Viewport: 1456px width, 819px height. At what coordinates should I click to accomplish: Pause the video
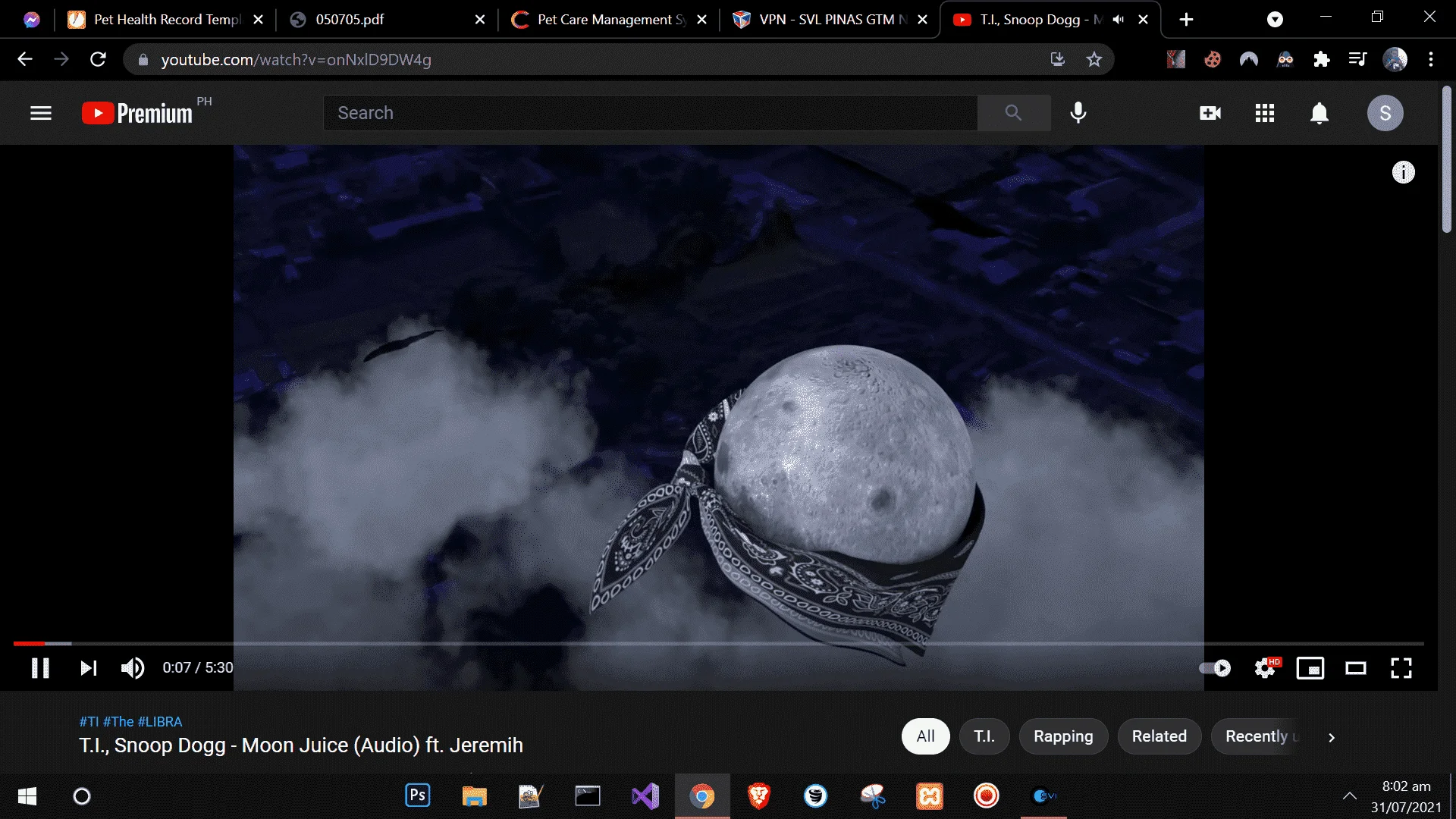[40, 668]
